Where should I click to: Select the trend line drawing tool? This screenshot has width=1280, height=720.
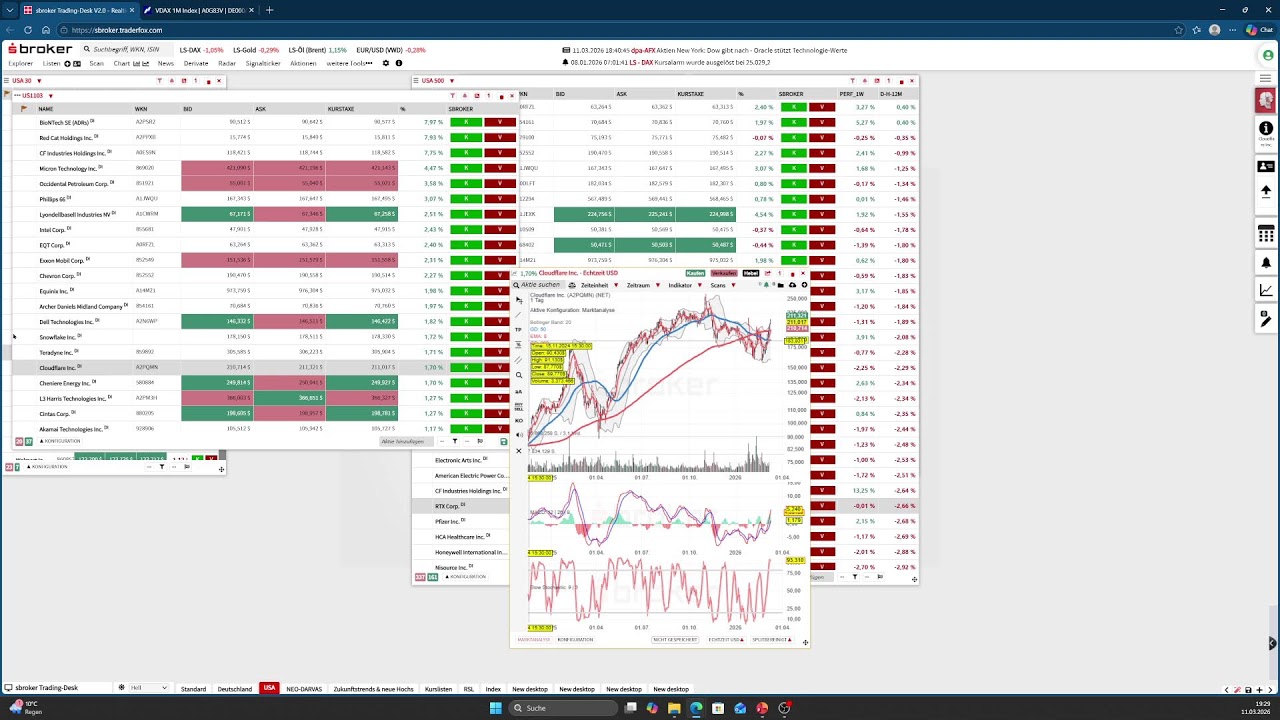[x=518, y=315]
